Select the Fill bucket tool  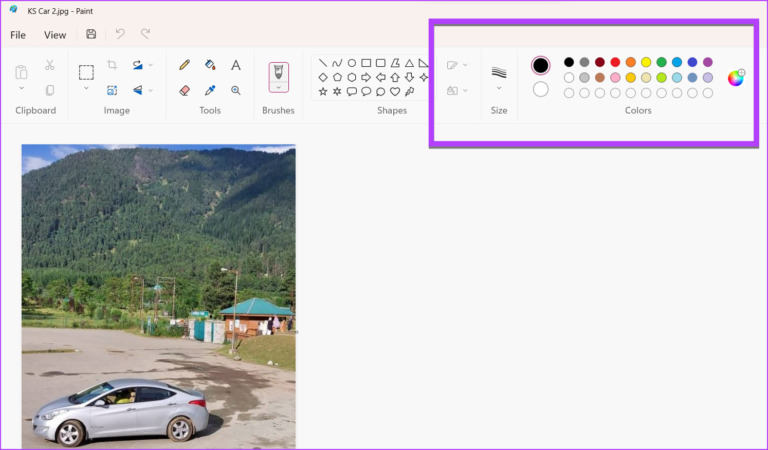(x=210, y=65)
